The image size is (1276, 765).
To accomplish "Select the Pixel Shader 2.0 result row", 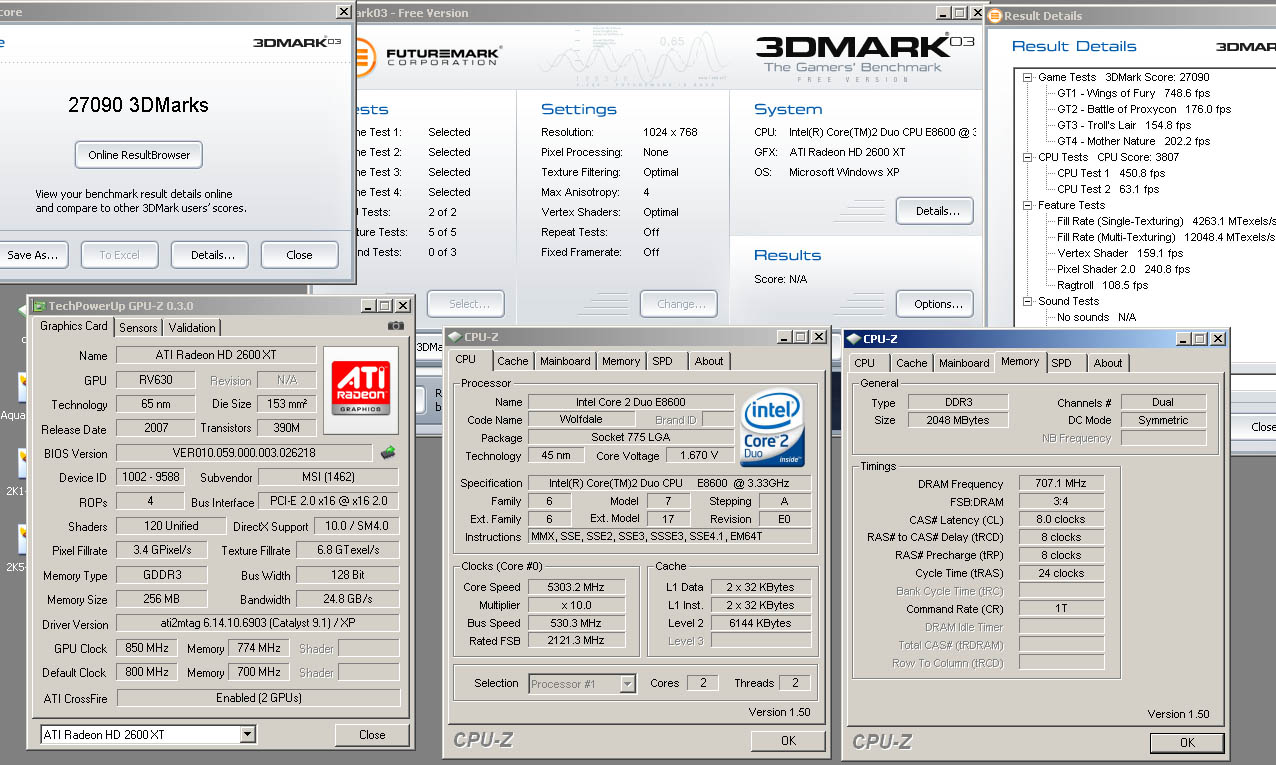I will [1123, 269].
